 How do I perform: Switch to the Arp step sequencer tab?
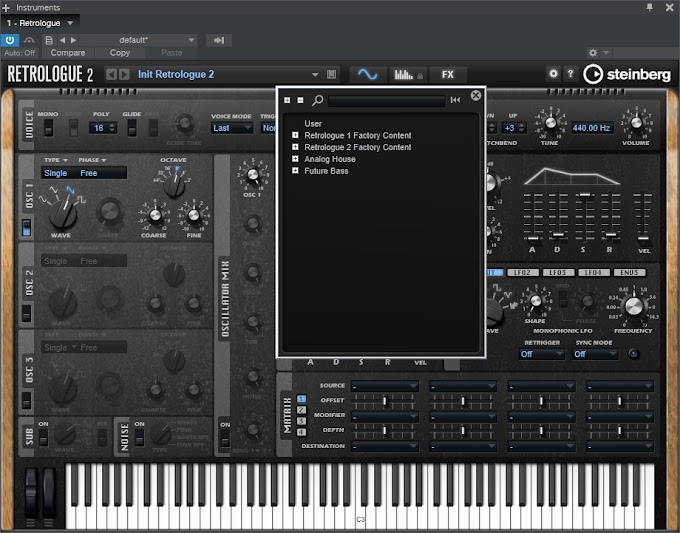click(408, 75)
